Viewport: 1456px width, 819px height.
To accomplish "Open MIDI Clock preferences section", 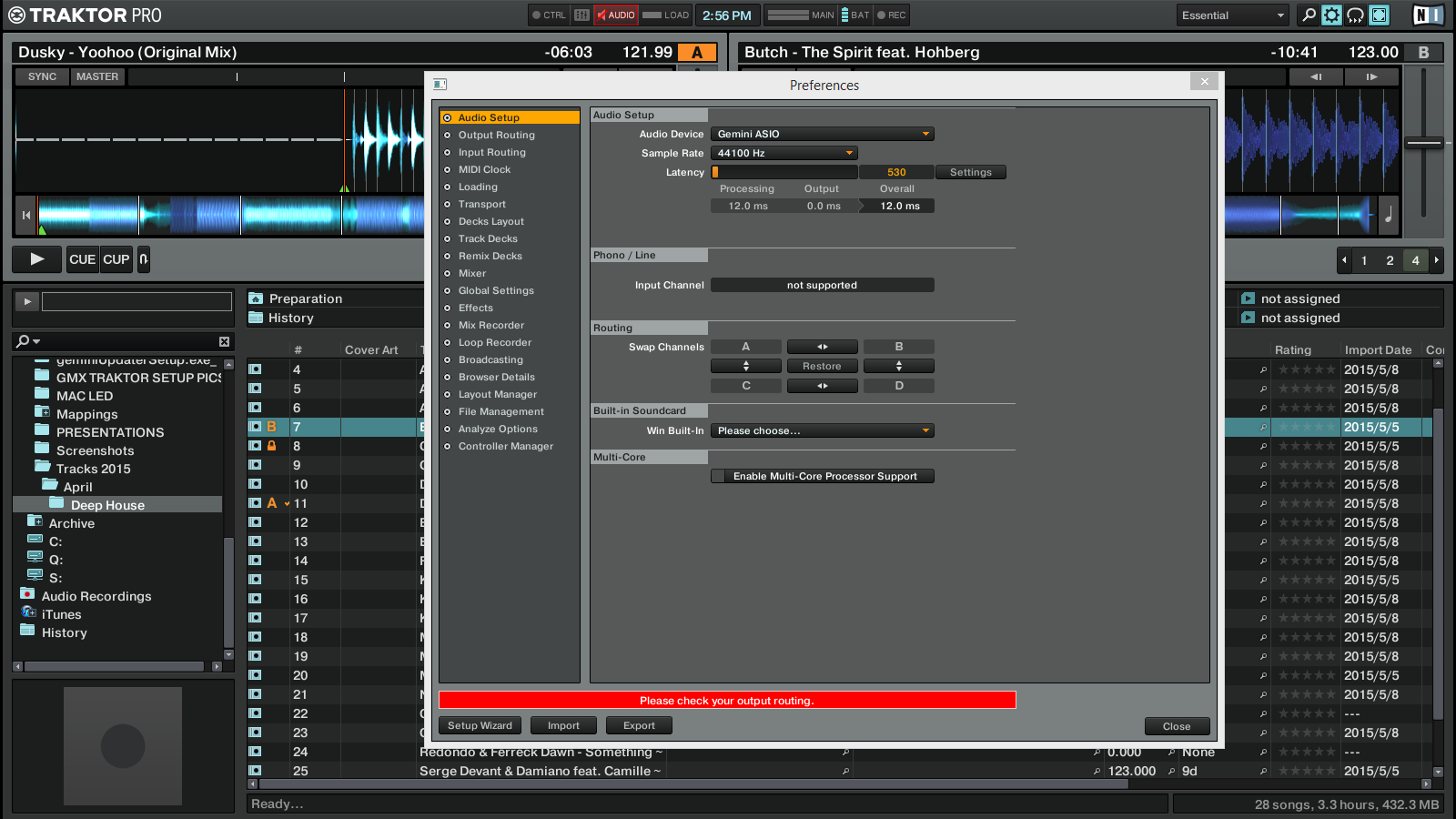I will click(484, 169).
